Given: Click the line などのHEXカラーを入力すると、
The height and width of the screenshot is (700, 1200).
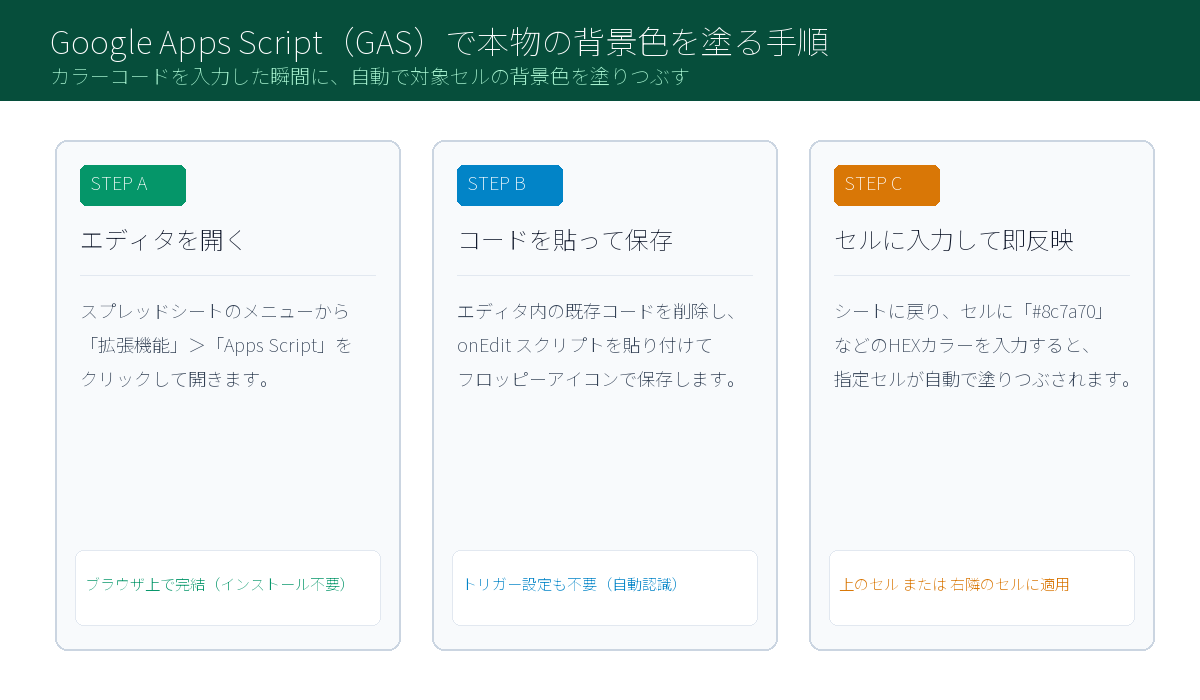Looking at the screenshot, I should pyautogui.click(x=961, y=346).
